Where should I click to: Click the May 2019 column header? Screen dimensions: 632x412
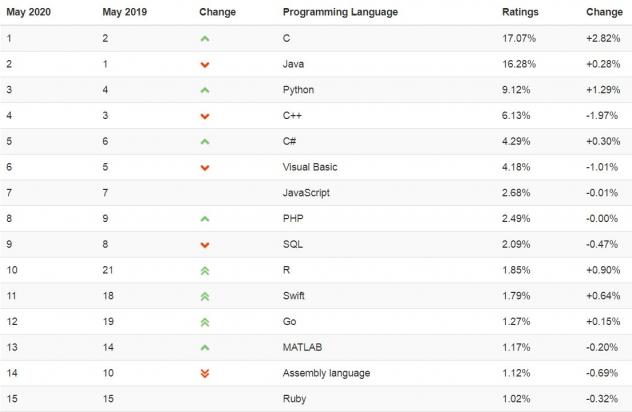point(124,12)
